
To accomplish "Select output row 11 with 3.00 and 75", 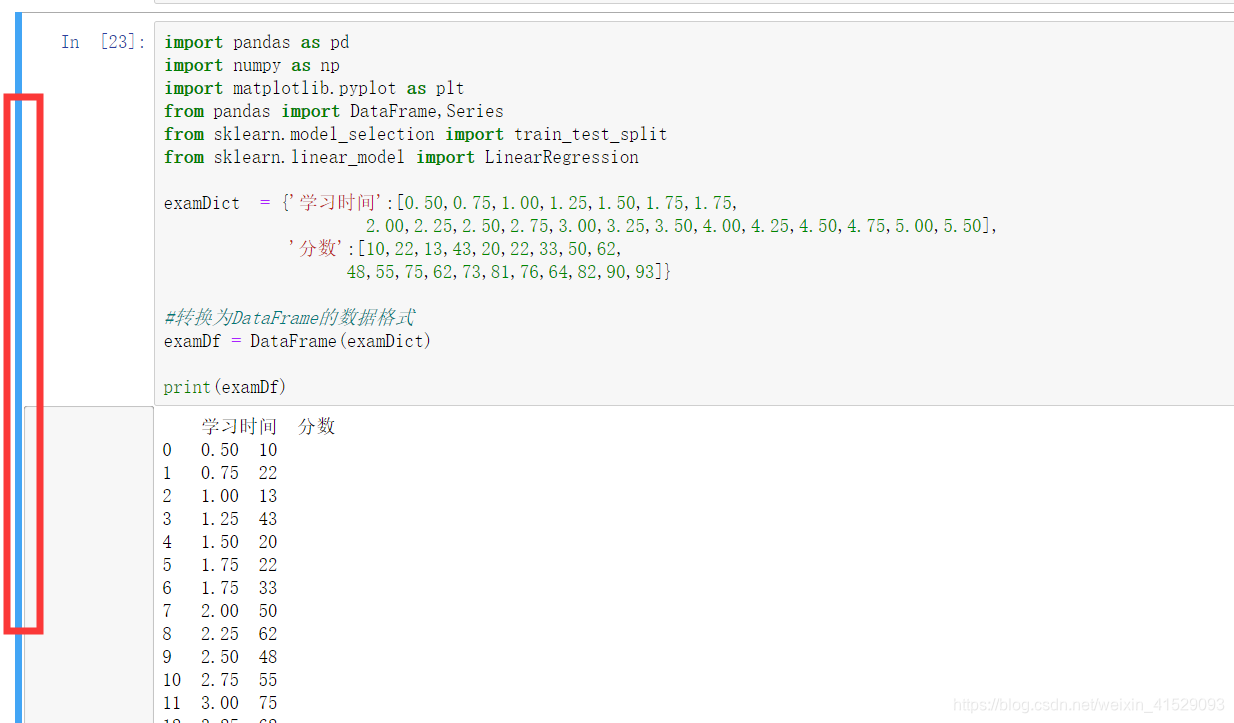I will pyautogui.click(x=220, y=703).
